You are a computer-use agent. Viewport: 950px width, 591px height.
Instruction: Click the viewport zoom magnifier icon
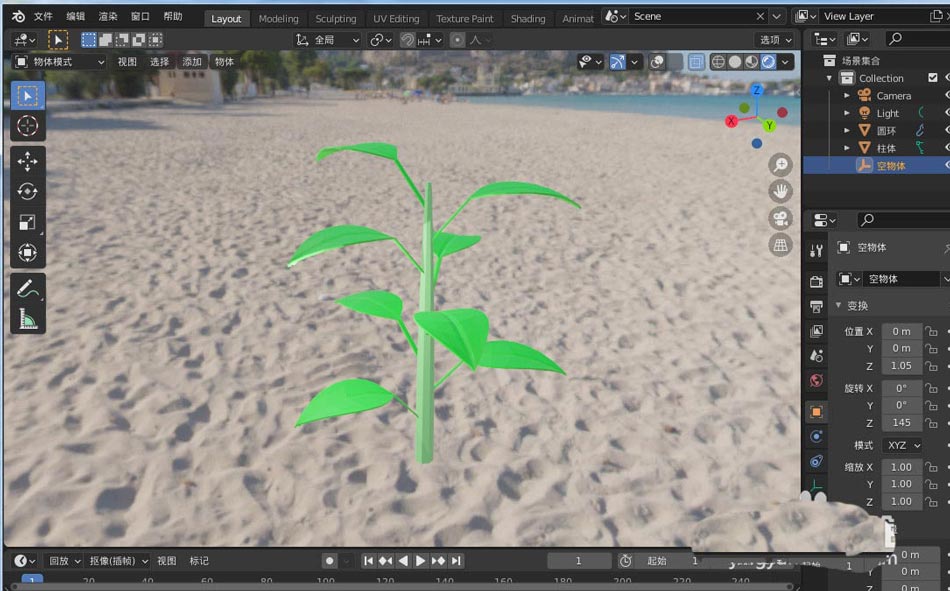[780, 164]
